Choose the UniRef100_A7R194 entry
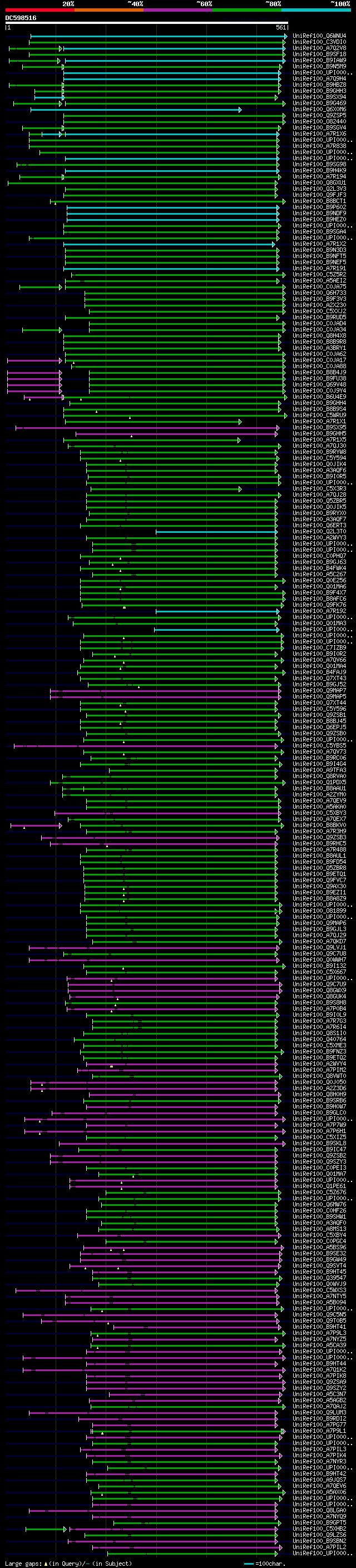This screenshot has width=356, height=1568. 319,176
